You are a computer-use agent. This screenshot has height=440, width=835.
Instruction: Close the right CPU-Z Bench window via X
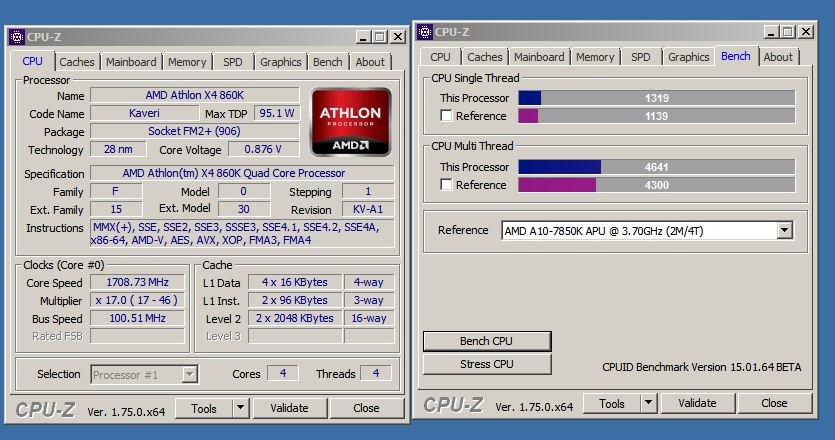(806, 32)
